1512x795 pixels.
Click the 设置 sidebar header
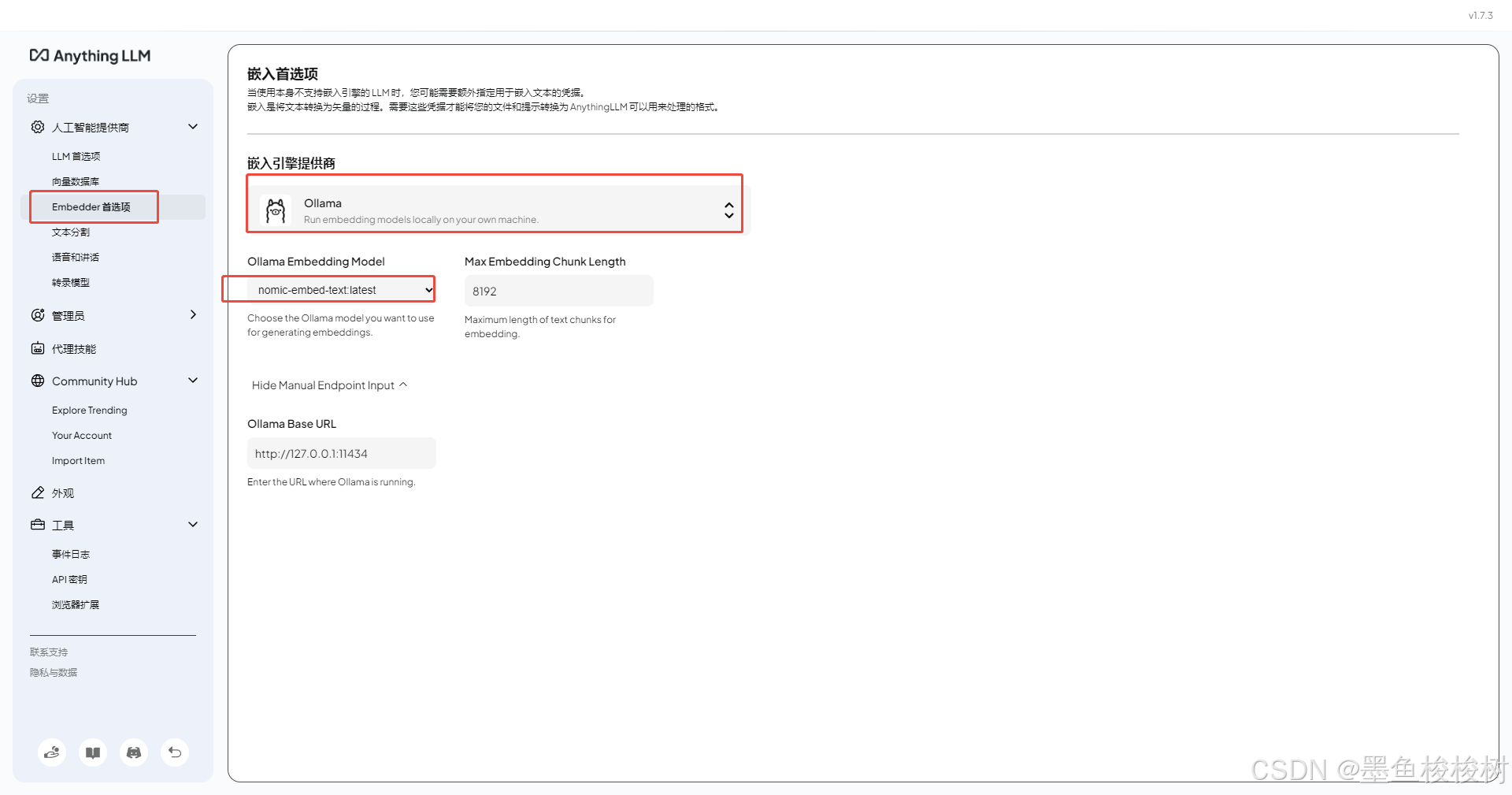[x=38, y=98]
